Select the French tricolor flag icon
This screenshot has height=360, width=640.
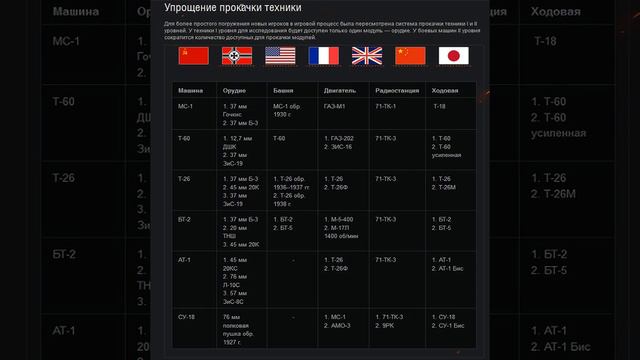click(324, 56)
